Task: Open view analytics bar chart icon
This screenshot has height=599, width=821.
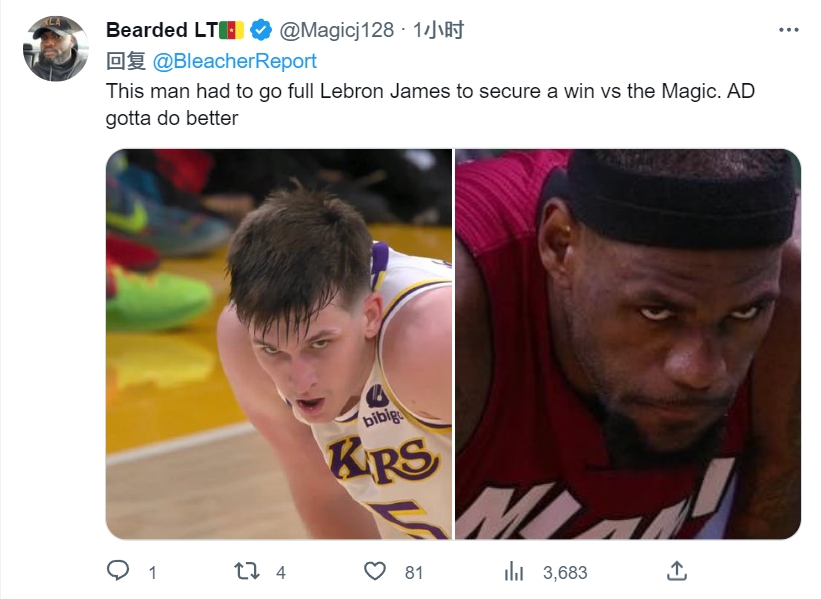Action: tap(514, 571)
